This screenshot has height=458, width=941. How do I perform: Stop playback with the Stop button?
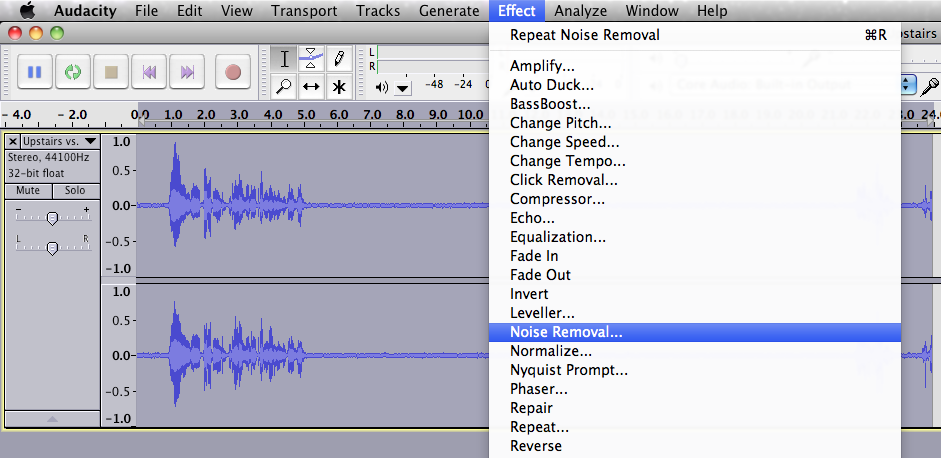coord(111,72)
